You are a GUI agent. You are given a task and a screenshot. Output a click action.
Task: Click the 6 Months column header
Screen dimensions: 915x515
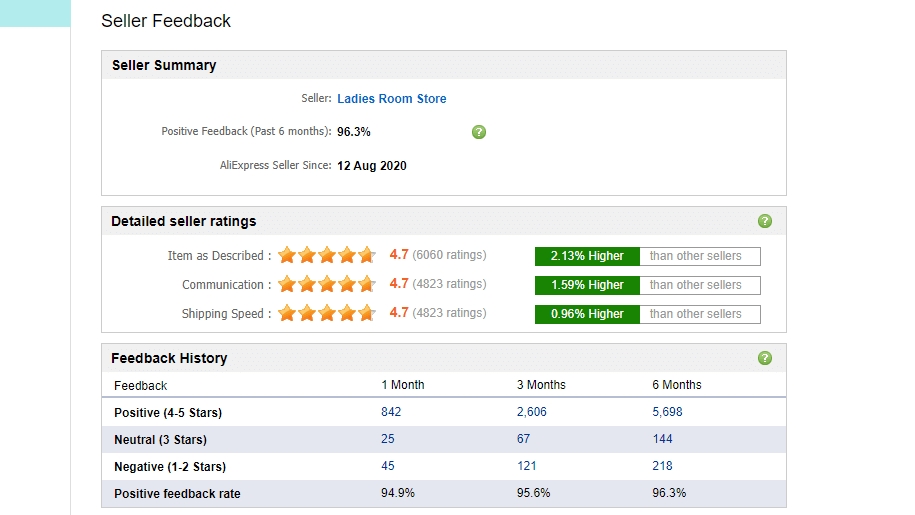point(677,385)
